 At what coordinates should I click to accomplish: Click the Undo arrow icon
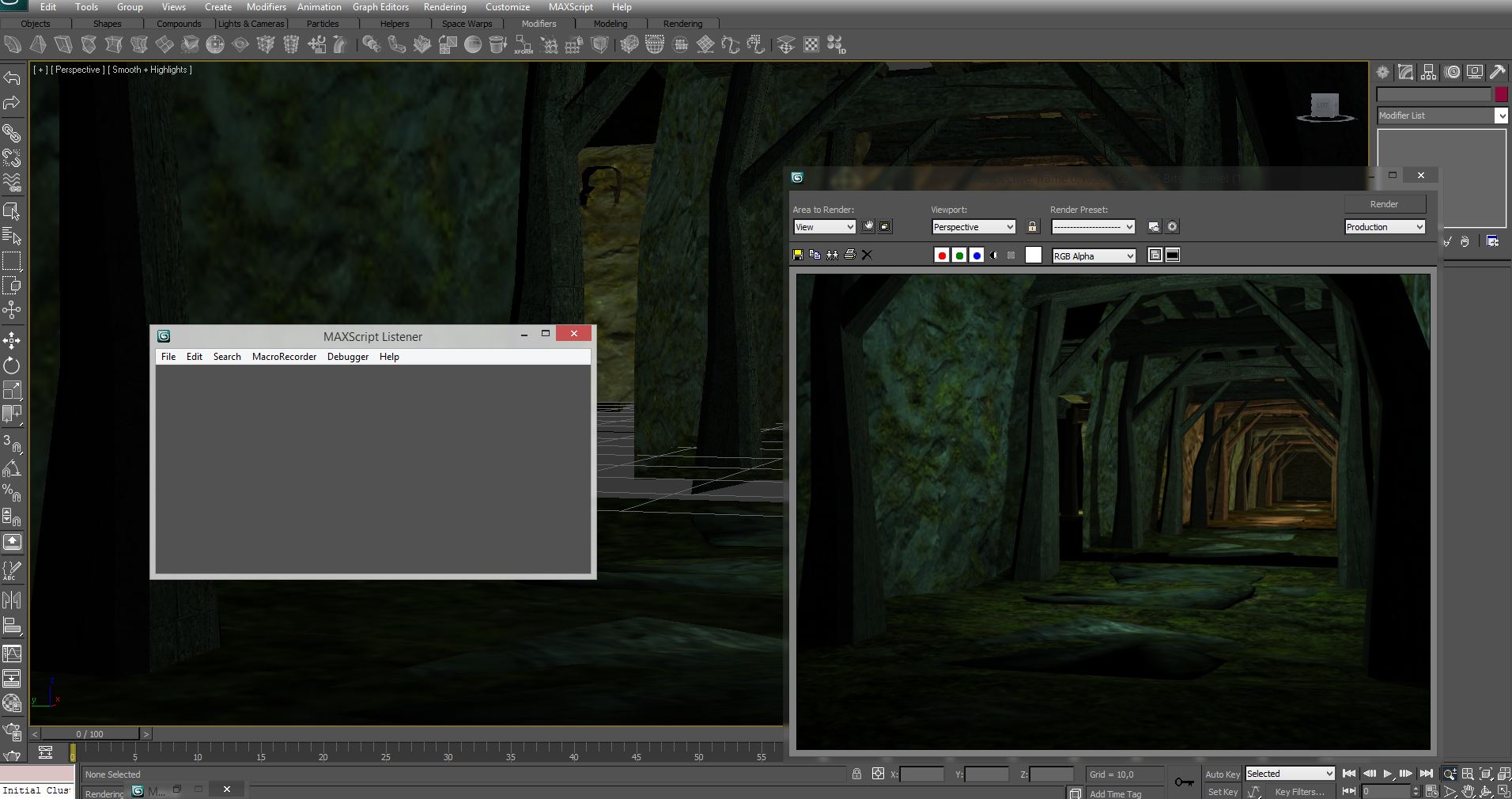click(12, 78)
